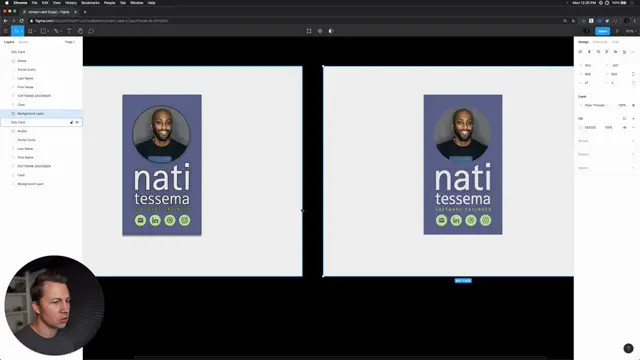Image resolution: width=640 pixels, height=360 pixels.
Task: Toggle the eye icon on the hovered Silly Card layer
Action: click(x=77, y=122)
